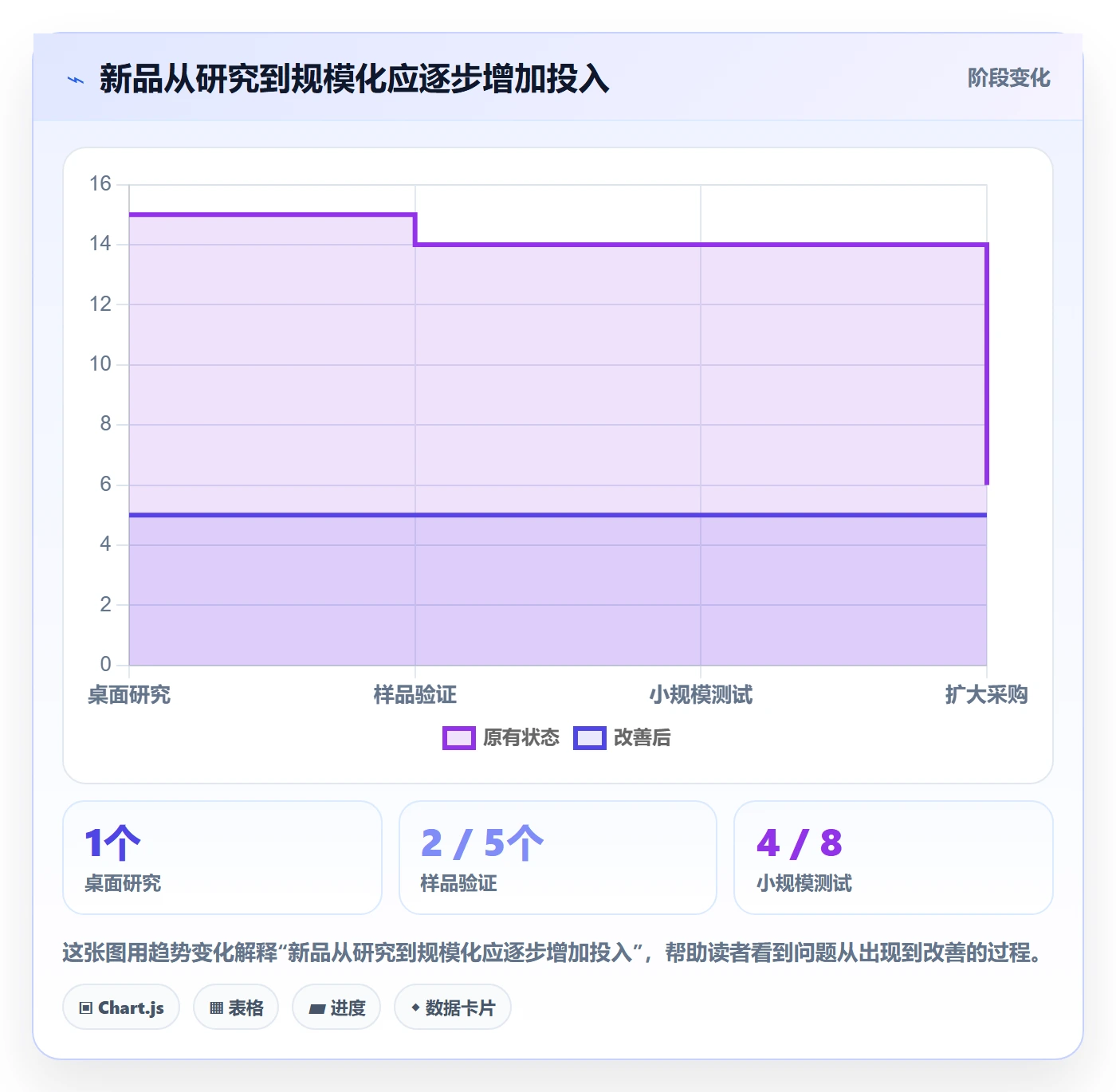The image size is (1116, 1092).
Task: Click the 样品验证 x-axis label
Action: 415,695
